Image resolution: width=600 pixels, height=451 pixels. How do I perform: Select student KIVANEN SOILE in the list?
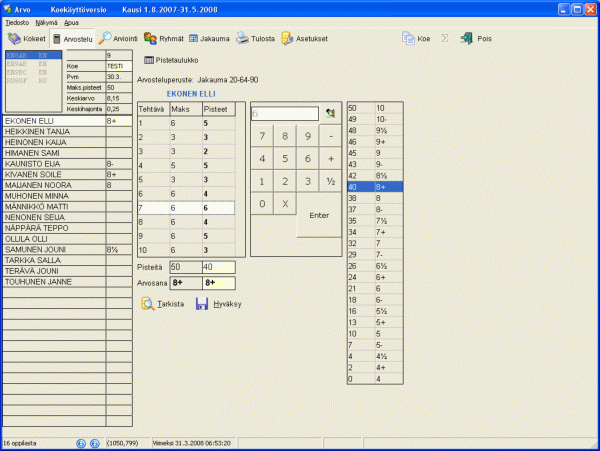(x=53, y=174)
